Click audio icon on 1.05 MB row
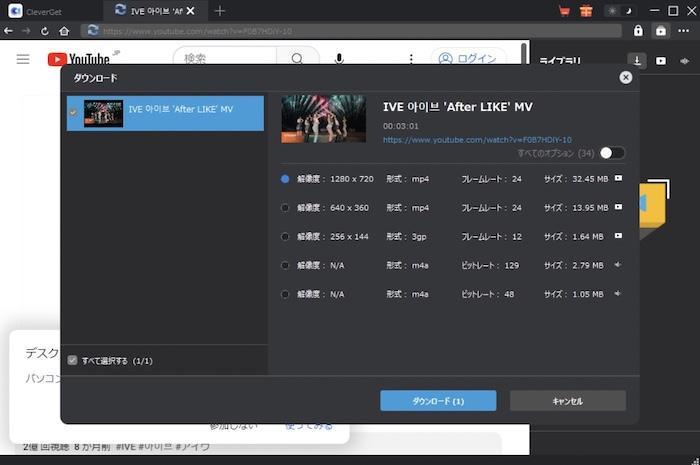This screenshot has width=700, height=465. [618, 294]
